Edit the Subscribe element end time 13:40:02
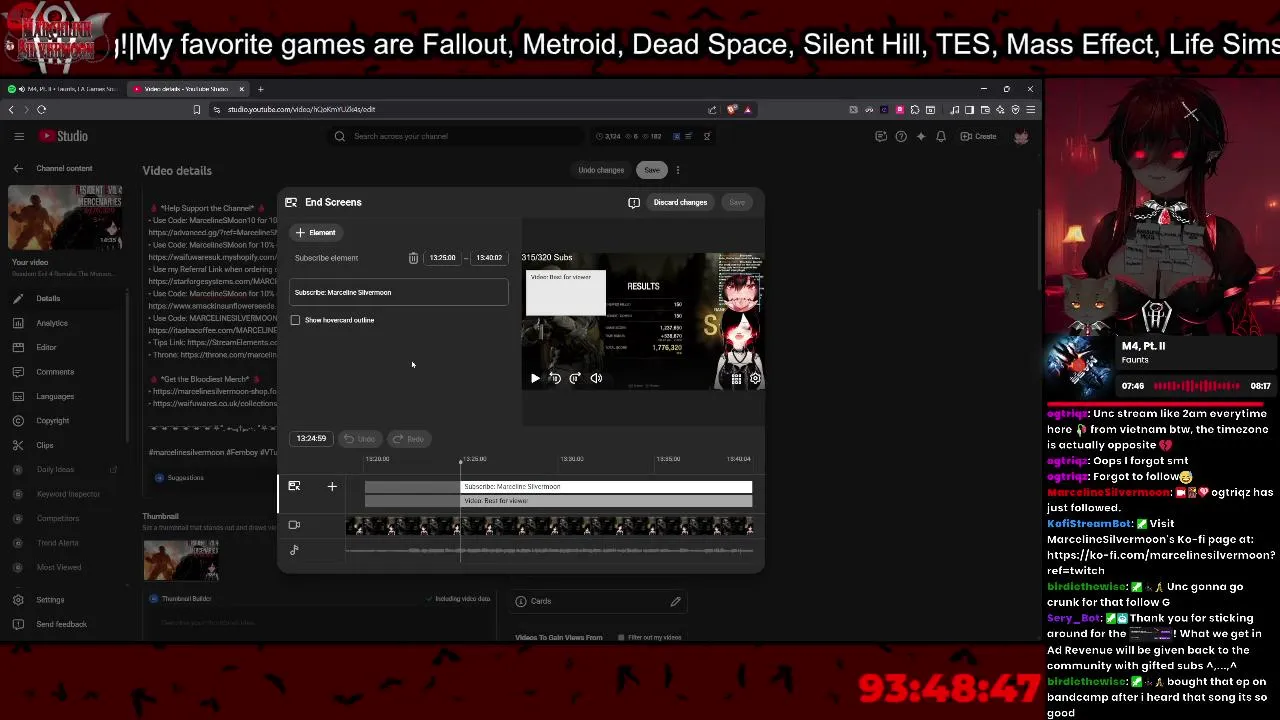 click(x=489, y=258)
